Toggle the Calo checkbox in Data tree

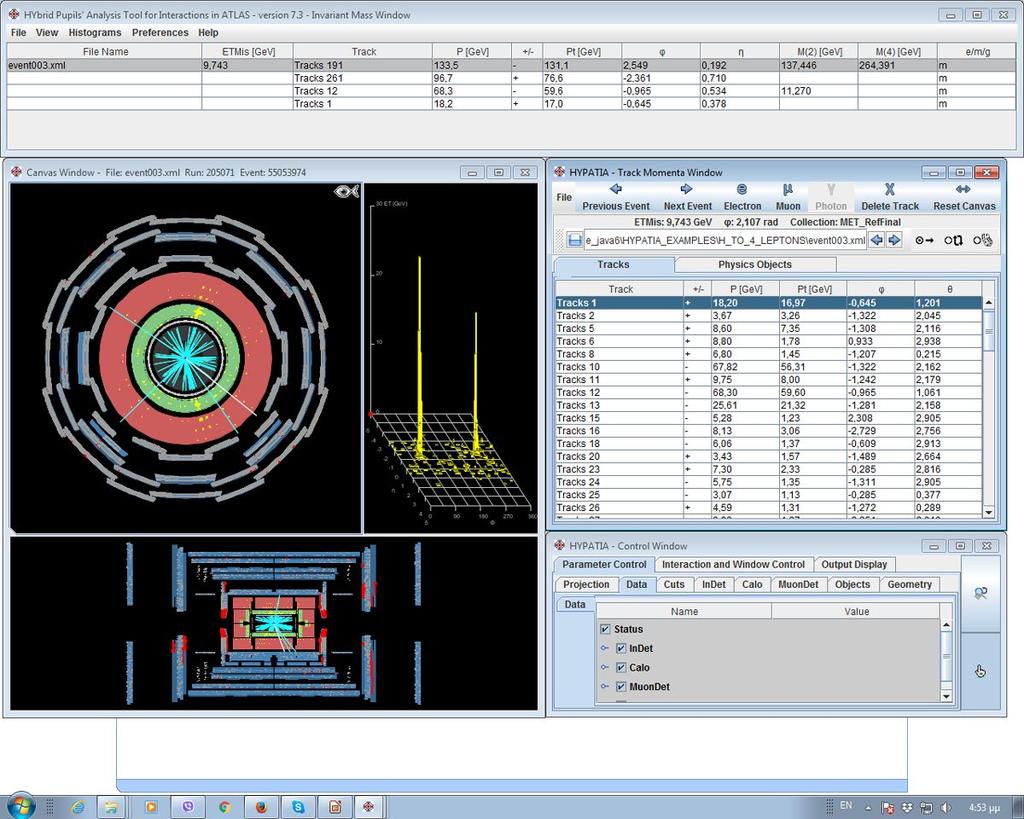tap(621, 667)
